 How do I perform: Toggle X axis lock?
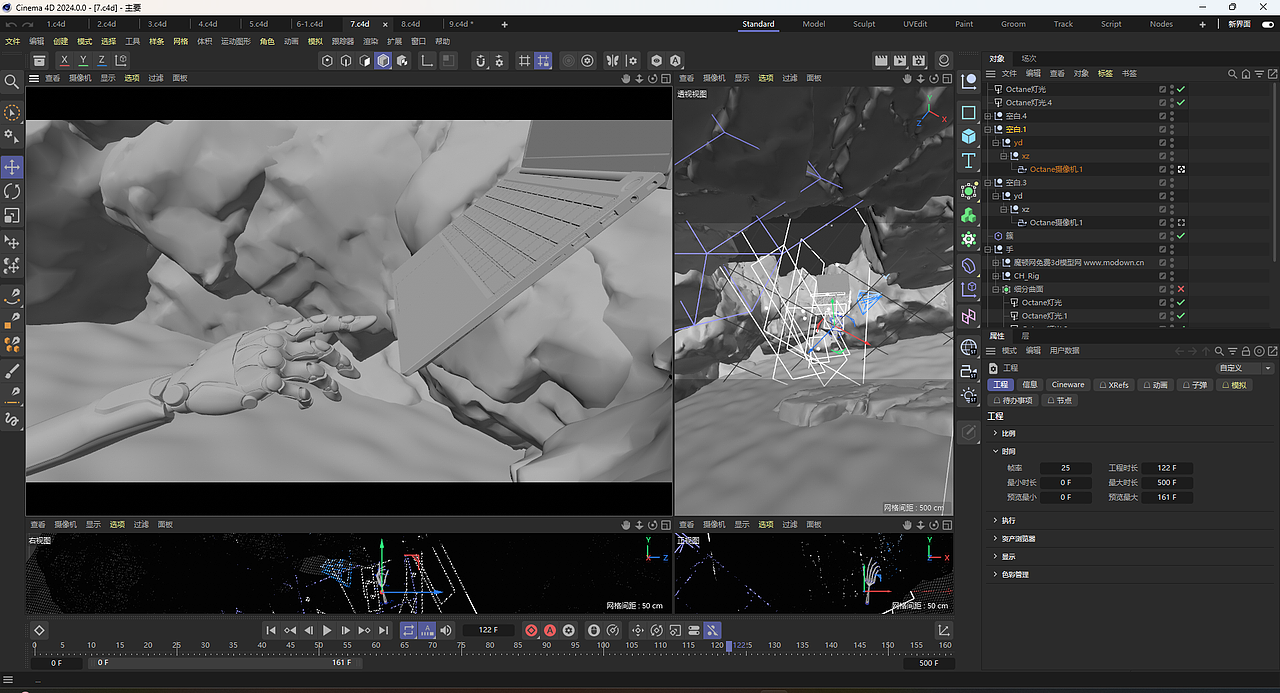tap(65, 61)
